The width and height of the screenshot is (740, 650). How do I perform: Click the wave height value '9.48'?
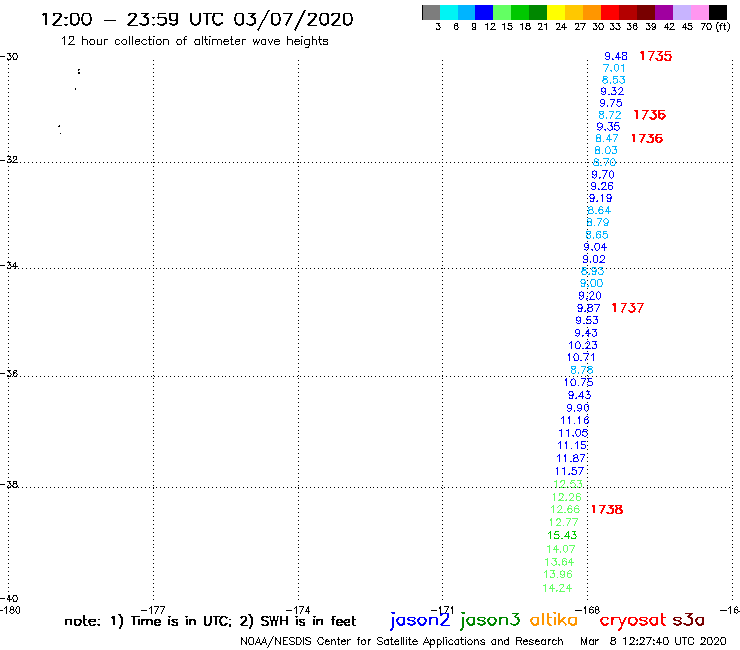click(x=616, y=56)
